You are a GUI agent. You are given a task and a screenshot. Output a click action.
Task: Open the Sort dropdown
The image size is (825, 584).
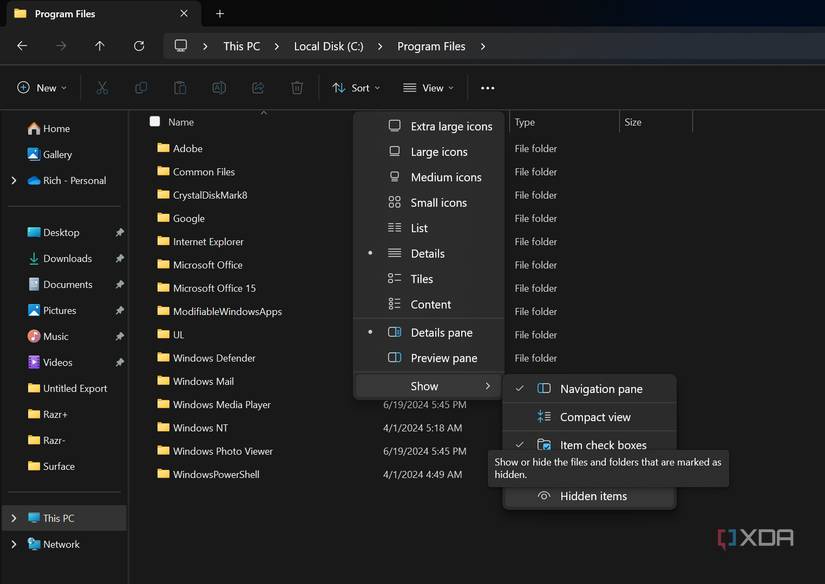point(355,88)
